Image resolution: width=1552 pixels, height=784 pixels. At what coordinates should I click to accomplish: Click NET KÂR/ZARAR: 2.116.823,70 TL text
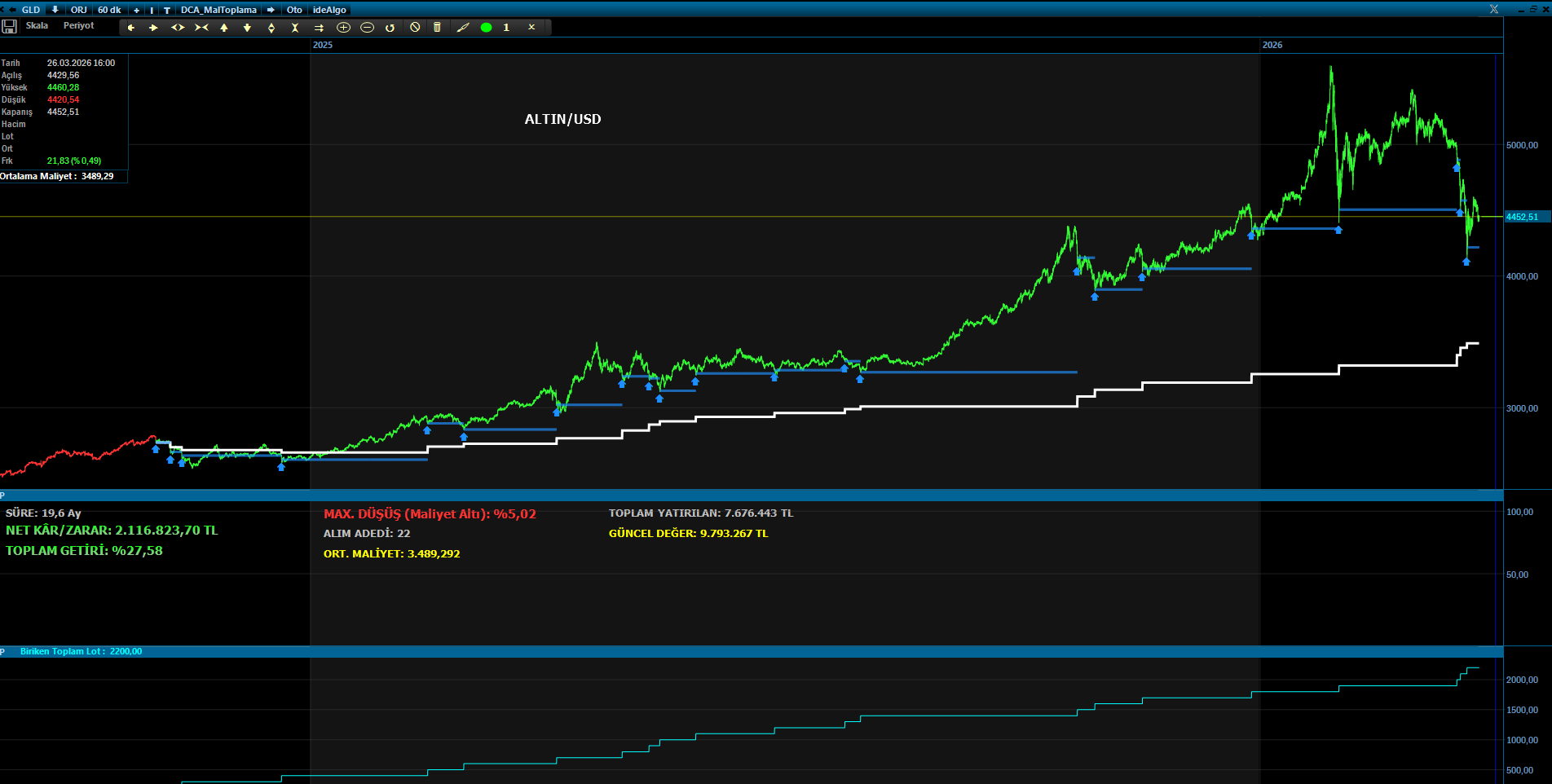(112, 530)
